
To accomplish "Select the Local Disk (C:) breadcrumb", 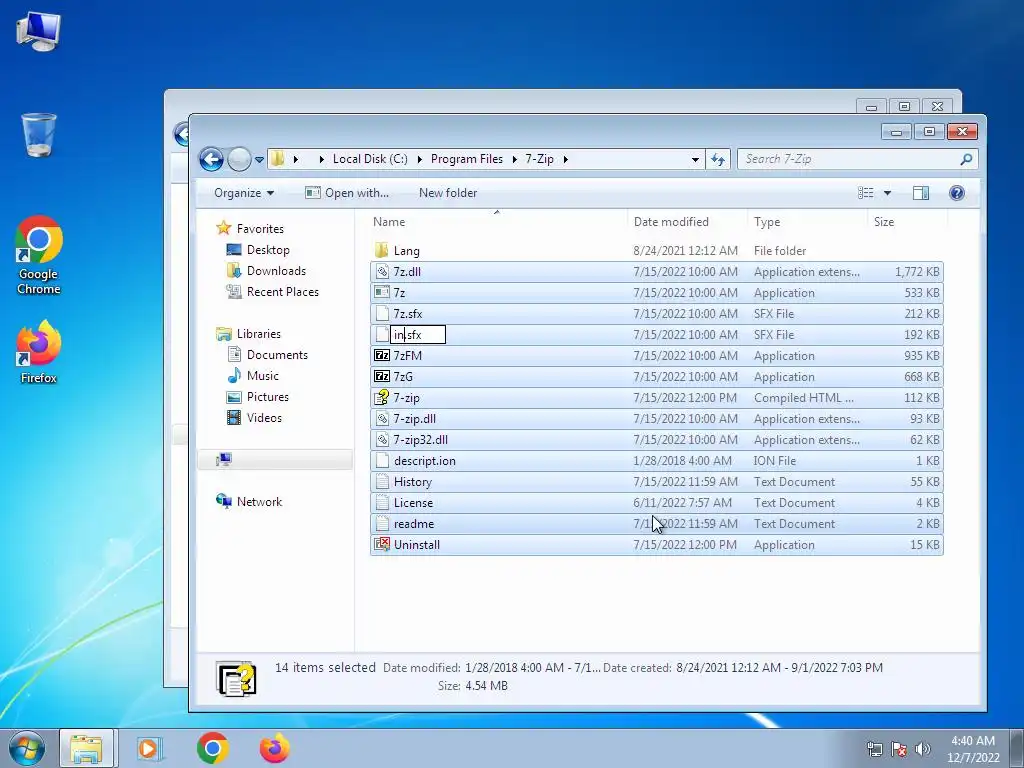I will click(x=370, y=159).
